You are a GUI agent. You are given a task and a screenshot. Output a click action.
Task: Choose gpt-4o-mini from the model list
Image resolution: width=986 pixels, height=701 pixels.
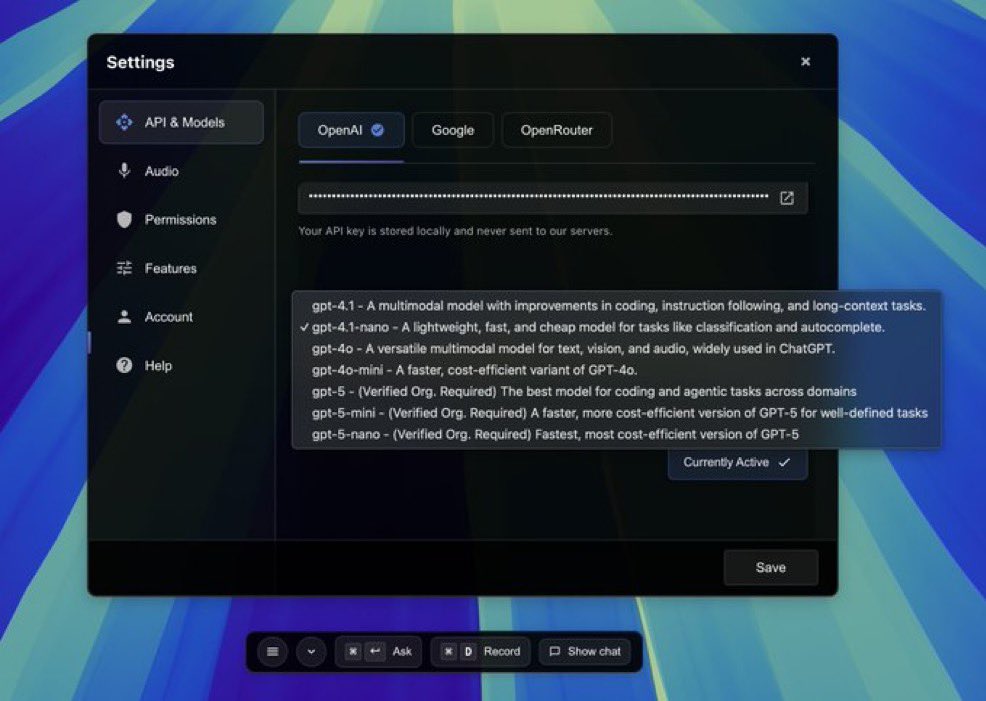coord(617,370)
